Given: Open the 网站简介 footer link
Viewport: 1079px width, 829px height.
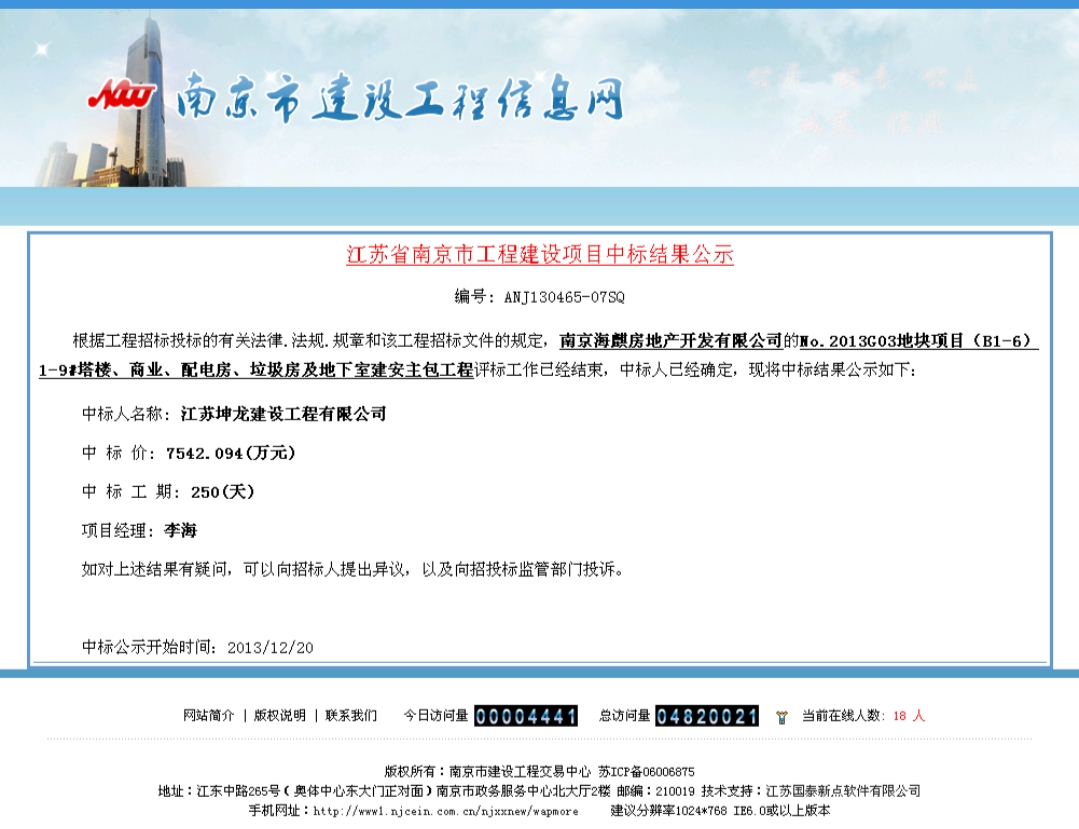Looking at the screenshot, I should tap(209, 715).
